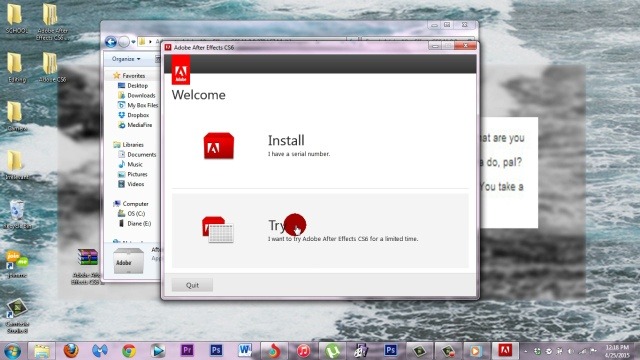Select the join.me shortcut on desktop
Image resolution: width=640 pixels, height=360 pixels.
pyautogui.click(x=17, y=264)
